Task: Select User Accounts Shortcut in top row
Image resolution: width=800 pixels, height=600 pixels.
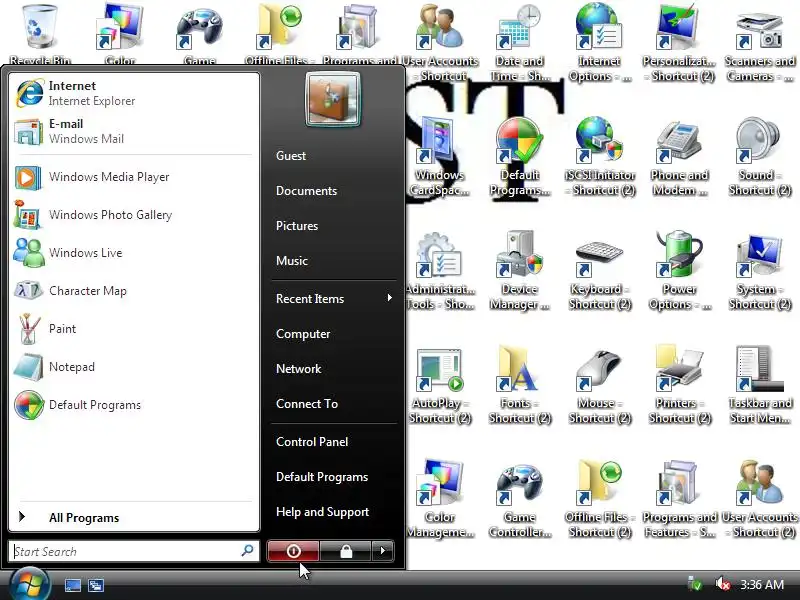Action: click(439, 42)
